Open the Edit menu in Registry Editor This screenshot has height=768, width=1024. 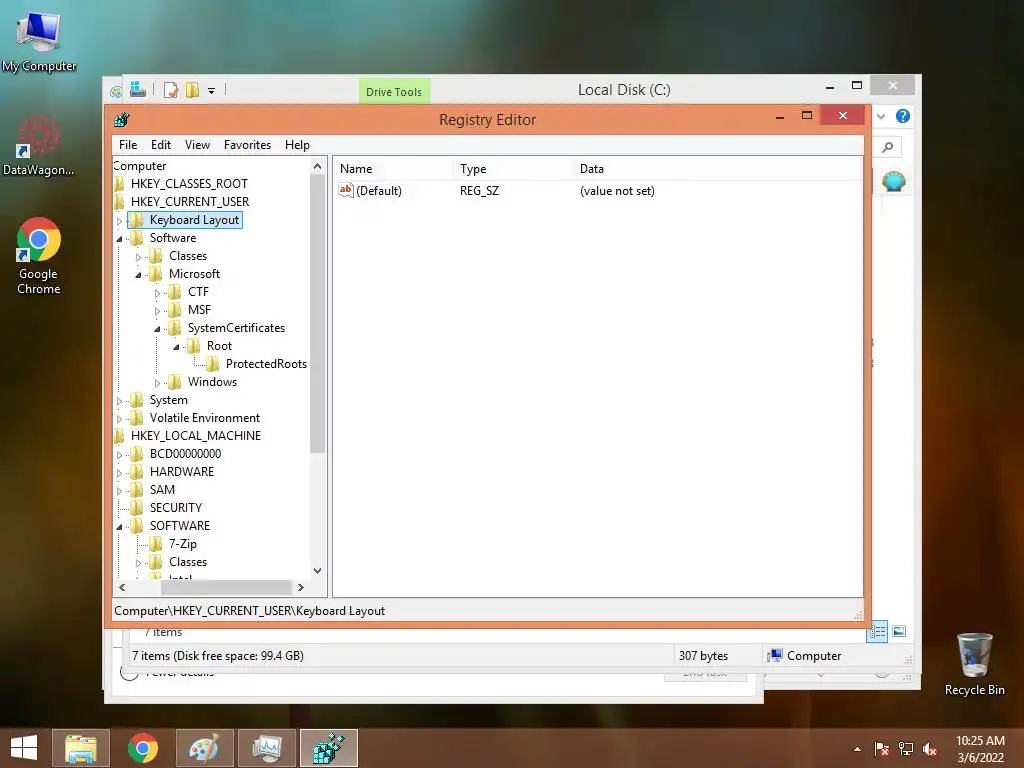coord(161,145)
